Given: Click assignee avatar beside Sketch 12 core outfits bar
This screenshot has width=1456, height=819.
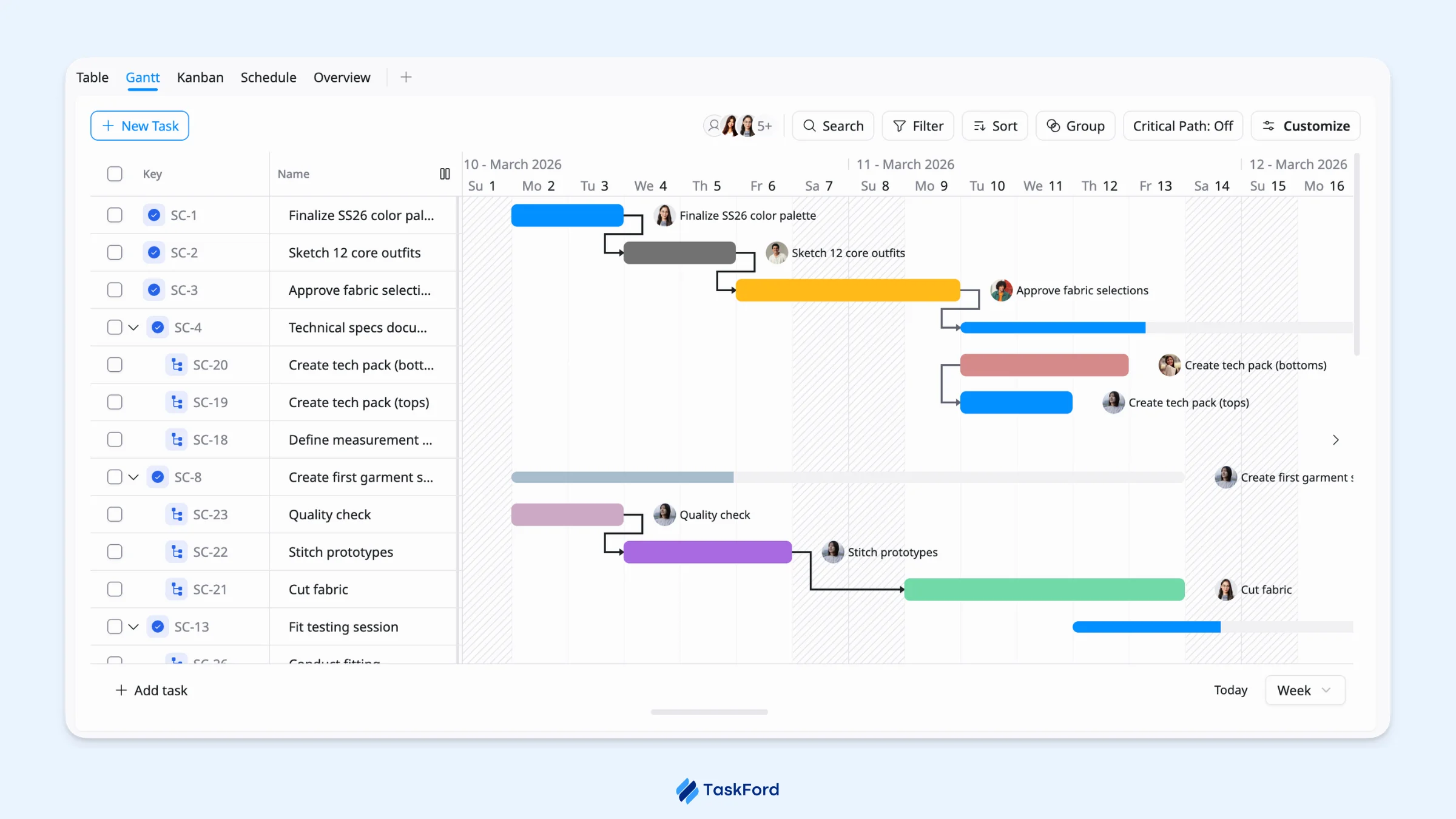Looking at the screenshot, I should 777,252.
